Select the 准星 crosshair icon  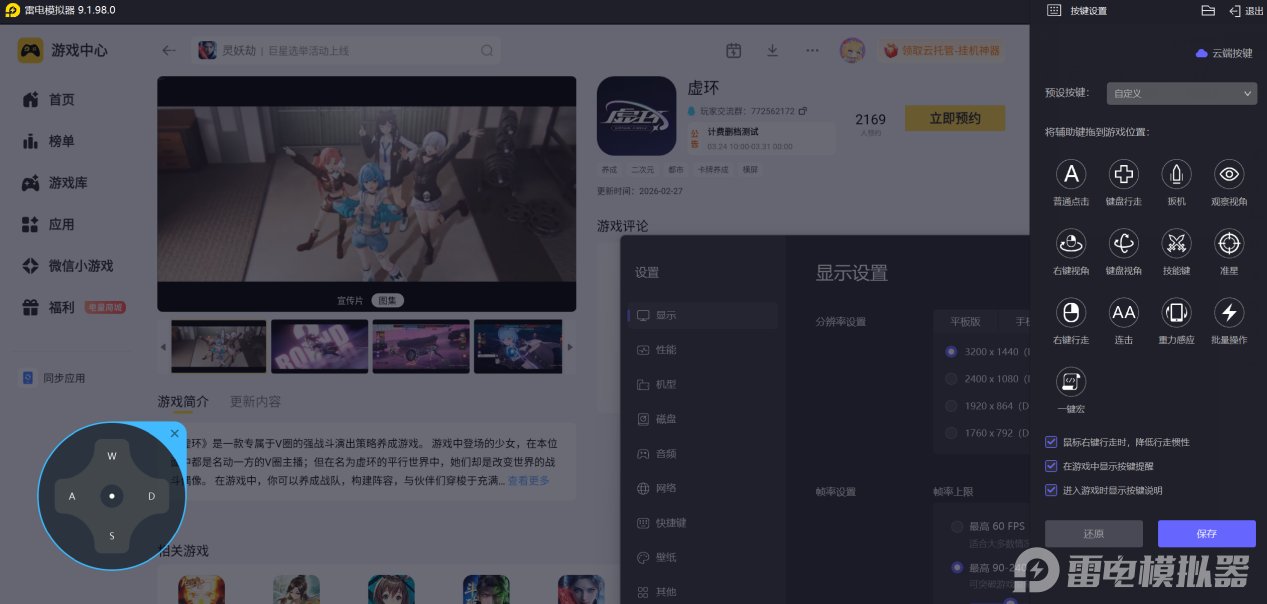point(1229,243)
